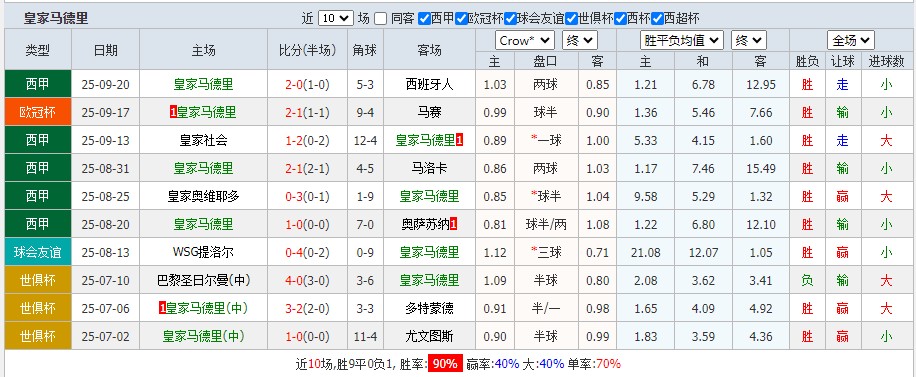Click the red card badge next to 奥萨苏纳
The image size is (916, 377).
coord(454,224)
